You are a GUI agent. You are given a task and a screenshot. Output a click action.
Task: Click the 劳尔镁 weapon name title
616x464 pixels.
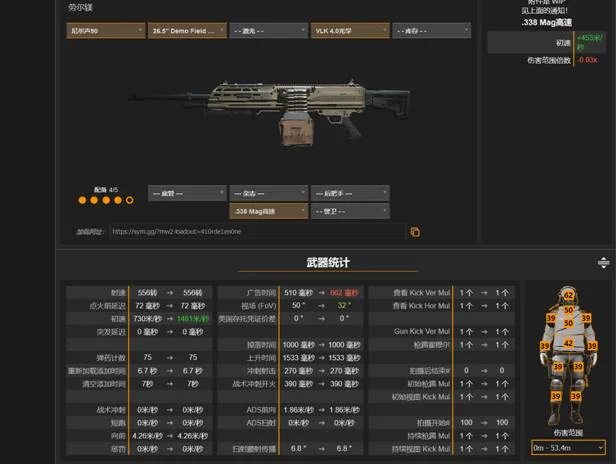(80, 7)
